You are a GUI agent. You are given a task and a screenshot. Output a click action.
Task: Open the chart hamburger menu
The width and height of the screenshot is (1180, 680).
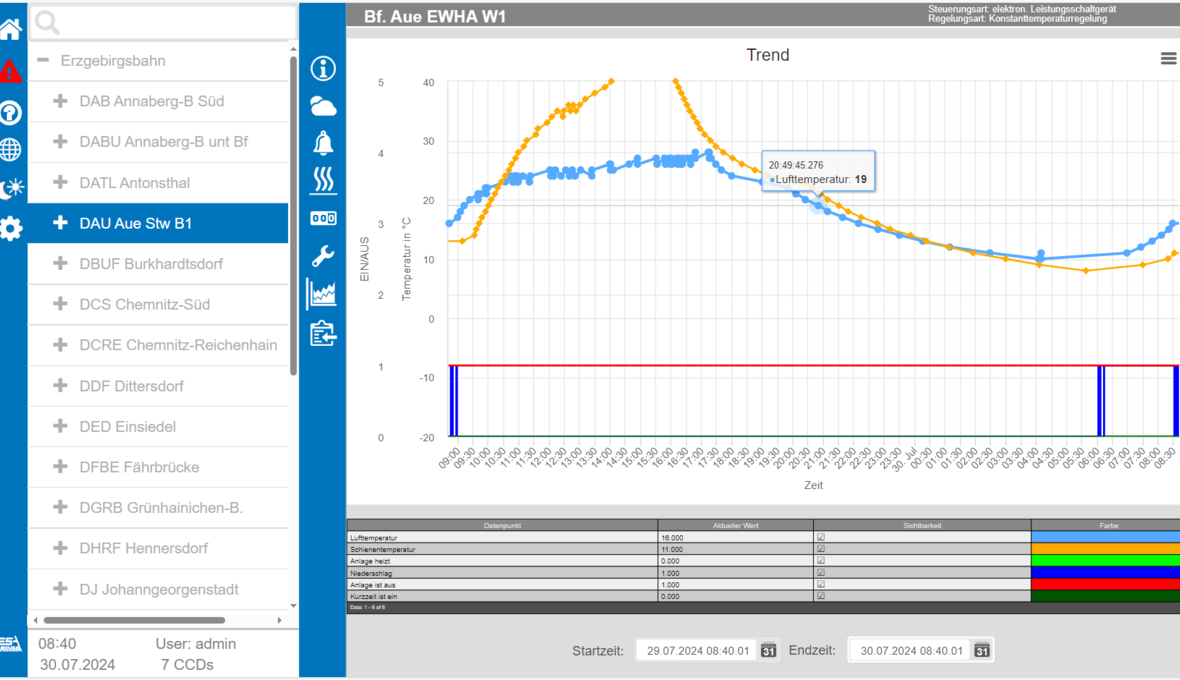tap(1167, 59)
